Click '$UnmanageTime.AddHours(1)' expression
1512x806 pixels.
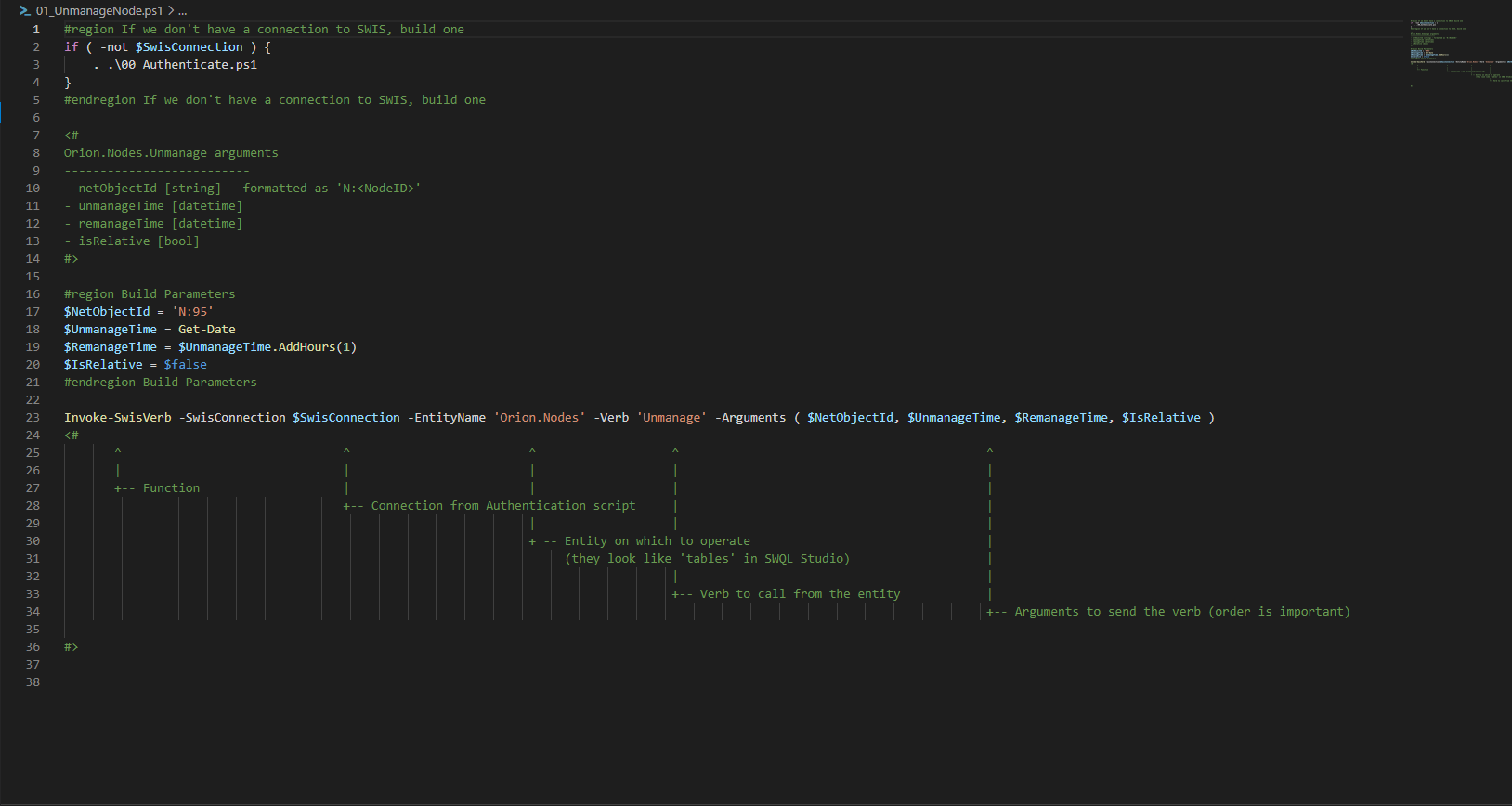(x=267, y=346)
